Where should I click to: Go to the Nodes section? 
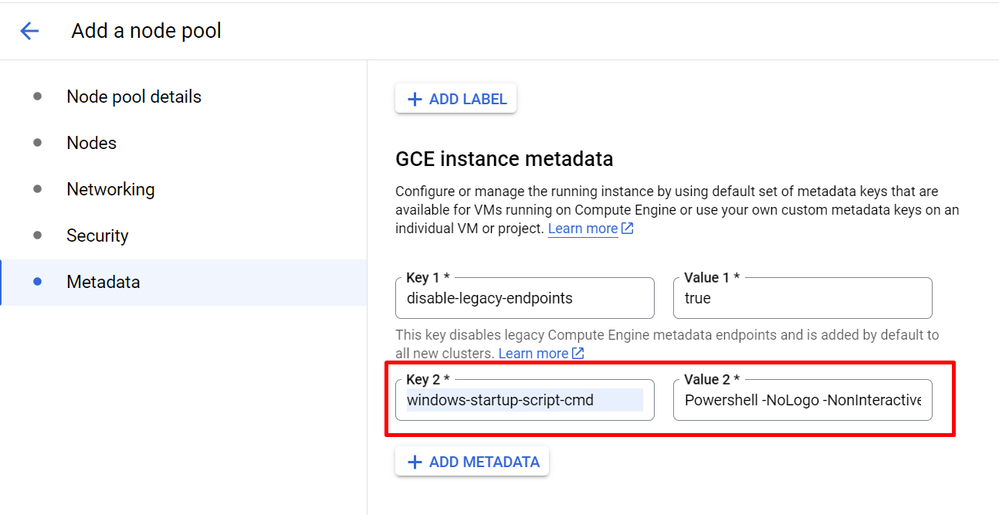pyautogui.click(x=92, y=143)
